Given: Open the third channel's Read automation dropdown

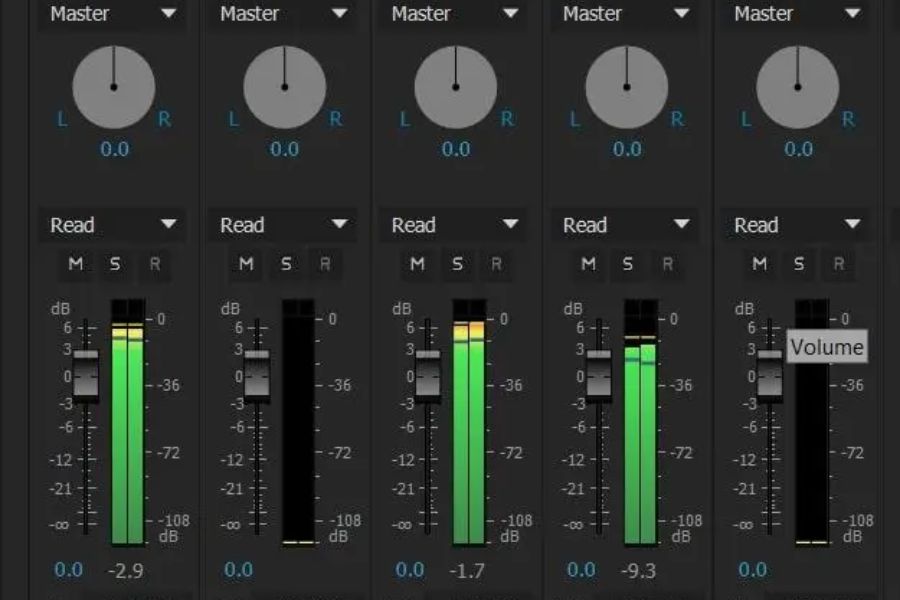Looking at the screenshot, I should tap(454, 225).
